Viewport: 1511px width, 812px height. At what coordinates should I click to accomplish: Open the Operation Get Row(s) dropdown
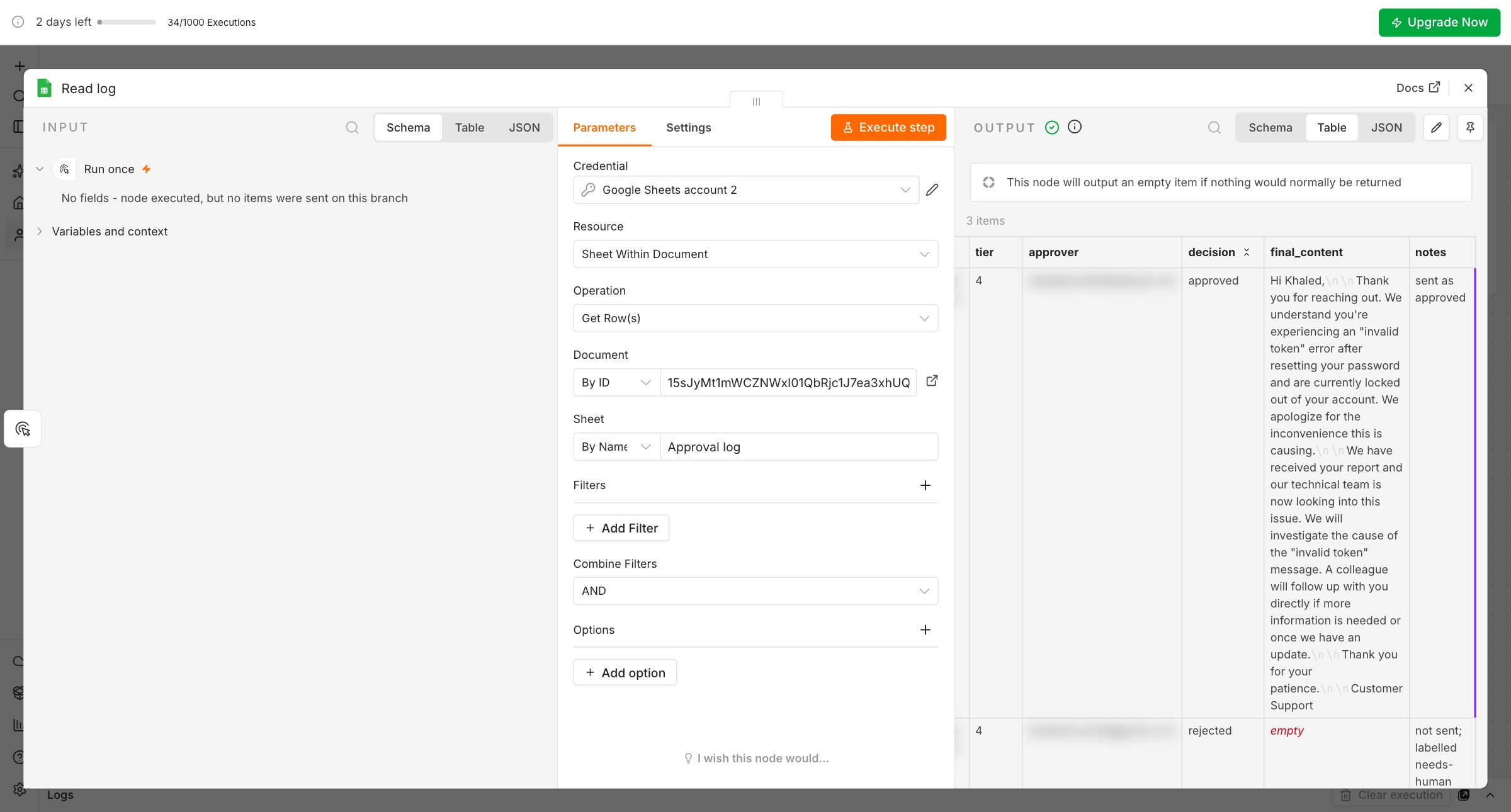[x=756, y=319]
